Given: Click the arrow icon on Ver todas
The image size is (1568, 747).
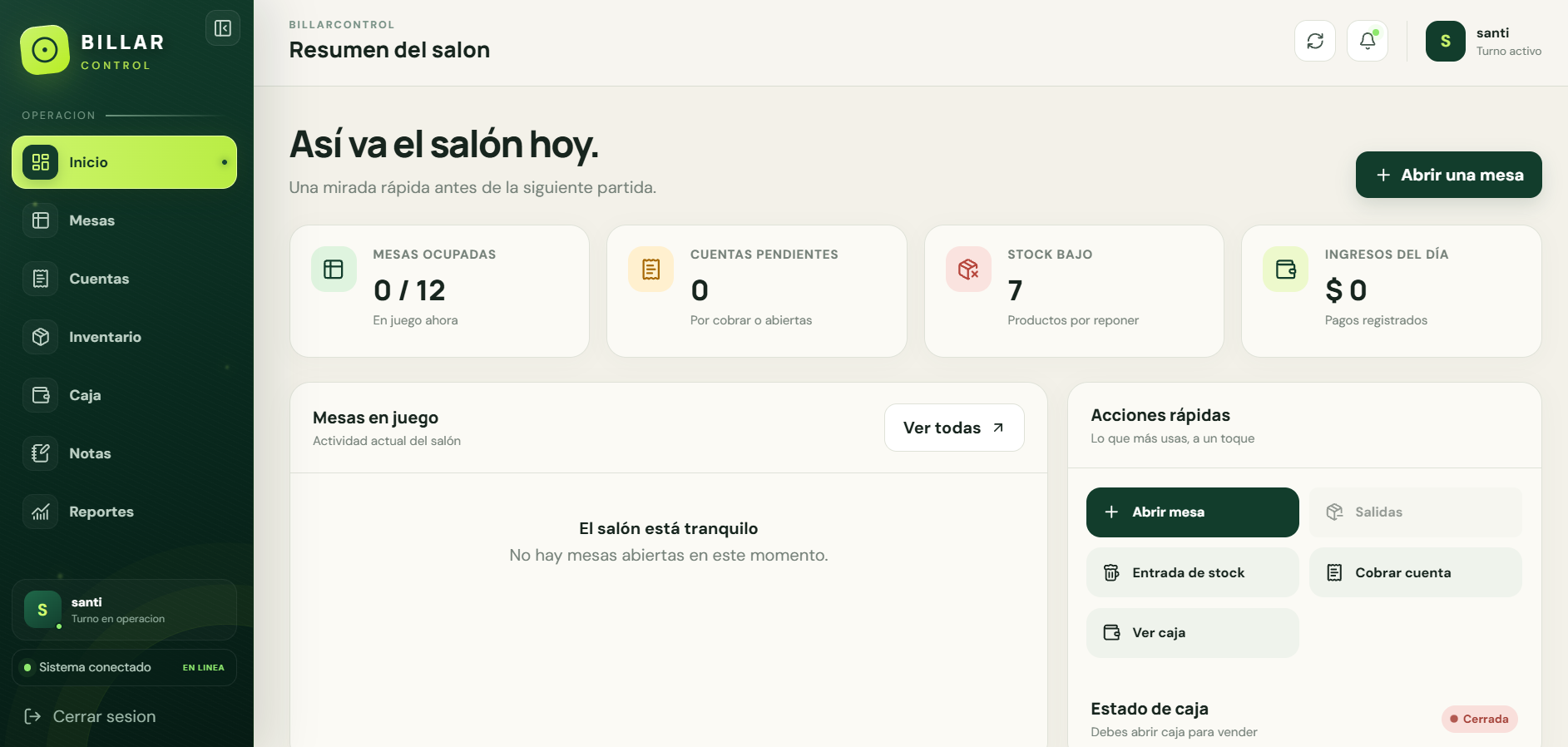Looking at the screenshot, I should pyautogui.click(x=998, y=428).
